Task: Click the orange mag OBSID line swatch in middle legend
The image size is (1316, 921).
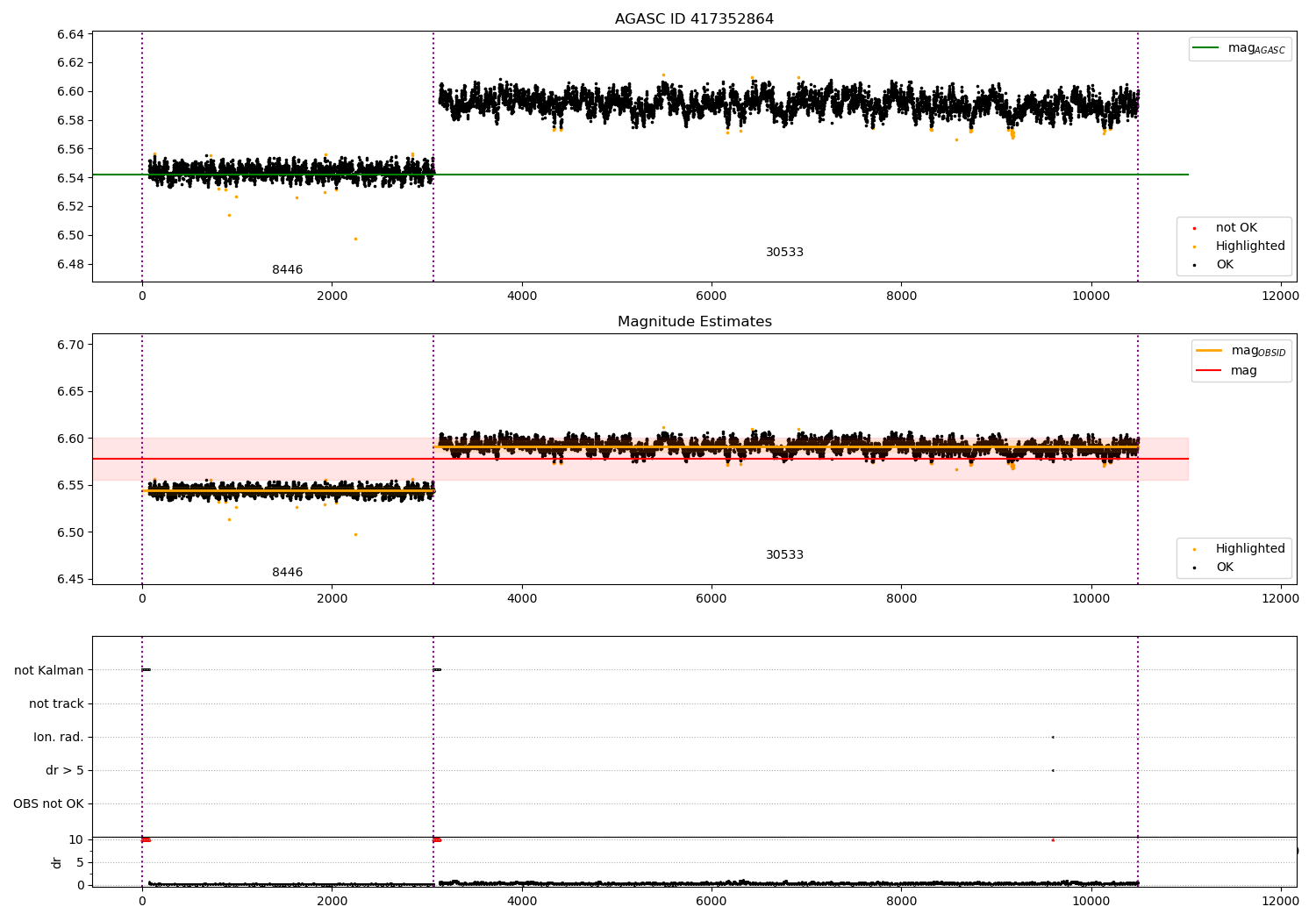Action: tap(1209, 351)
